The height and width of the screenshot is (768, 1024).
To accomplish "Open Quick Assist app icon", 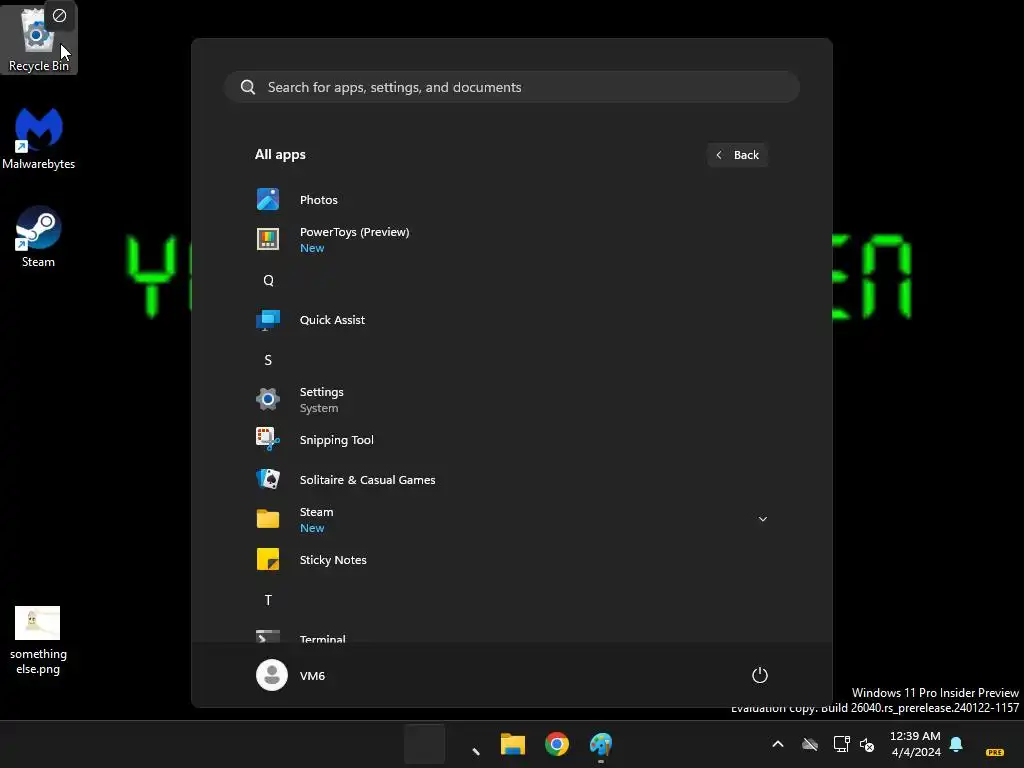I will (268, 320).
